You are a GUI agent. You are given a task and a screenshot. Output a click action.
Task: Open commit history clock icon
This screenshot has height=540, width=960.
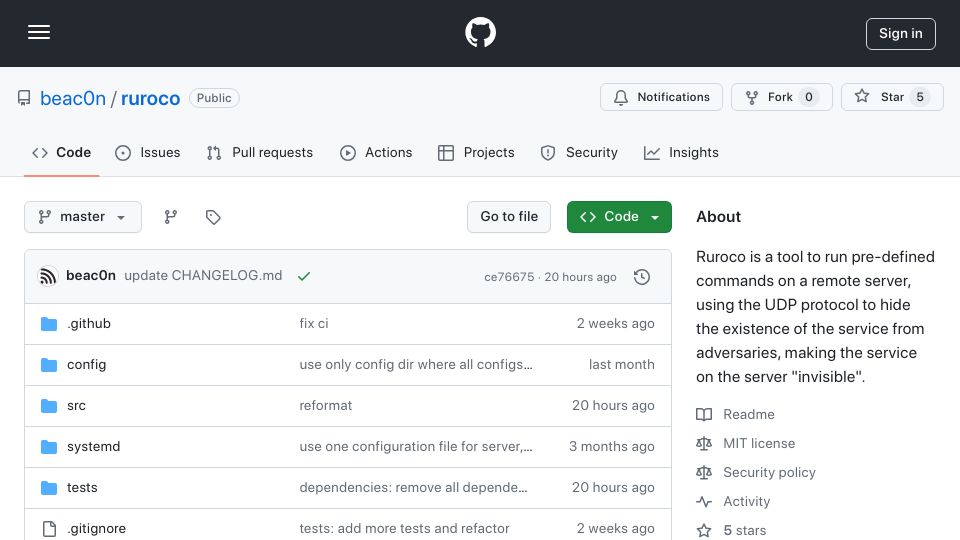(x=641, y=277)
